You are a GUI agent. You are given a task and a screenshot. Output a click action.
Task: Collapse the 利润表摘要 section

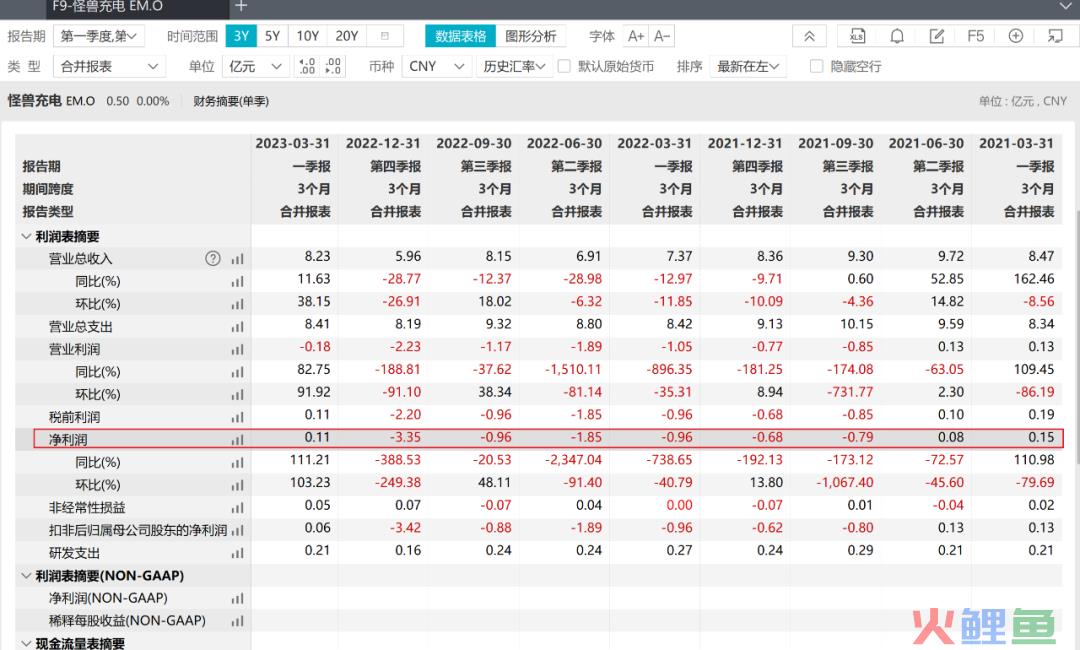click(x=26, y=236)
